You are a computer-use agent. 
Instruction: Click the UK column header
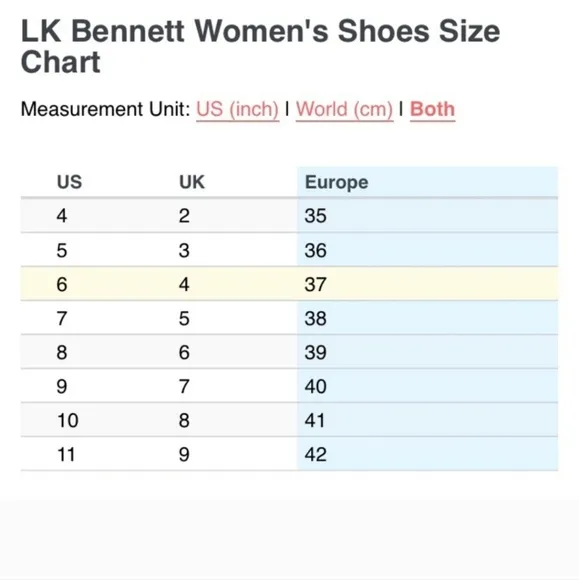point(192,182)
